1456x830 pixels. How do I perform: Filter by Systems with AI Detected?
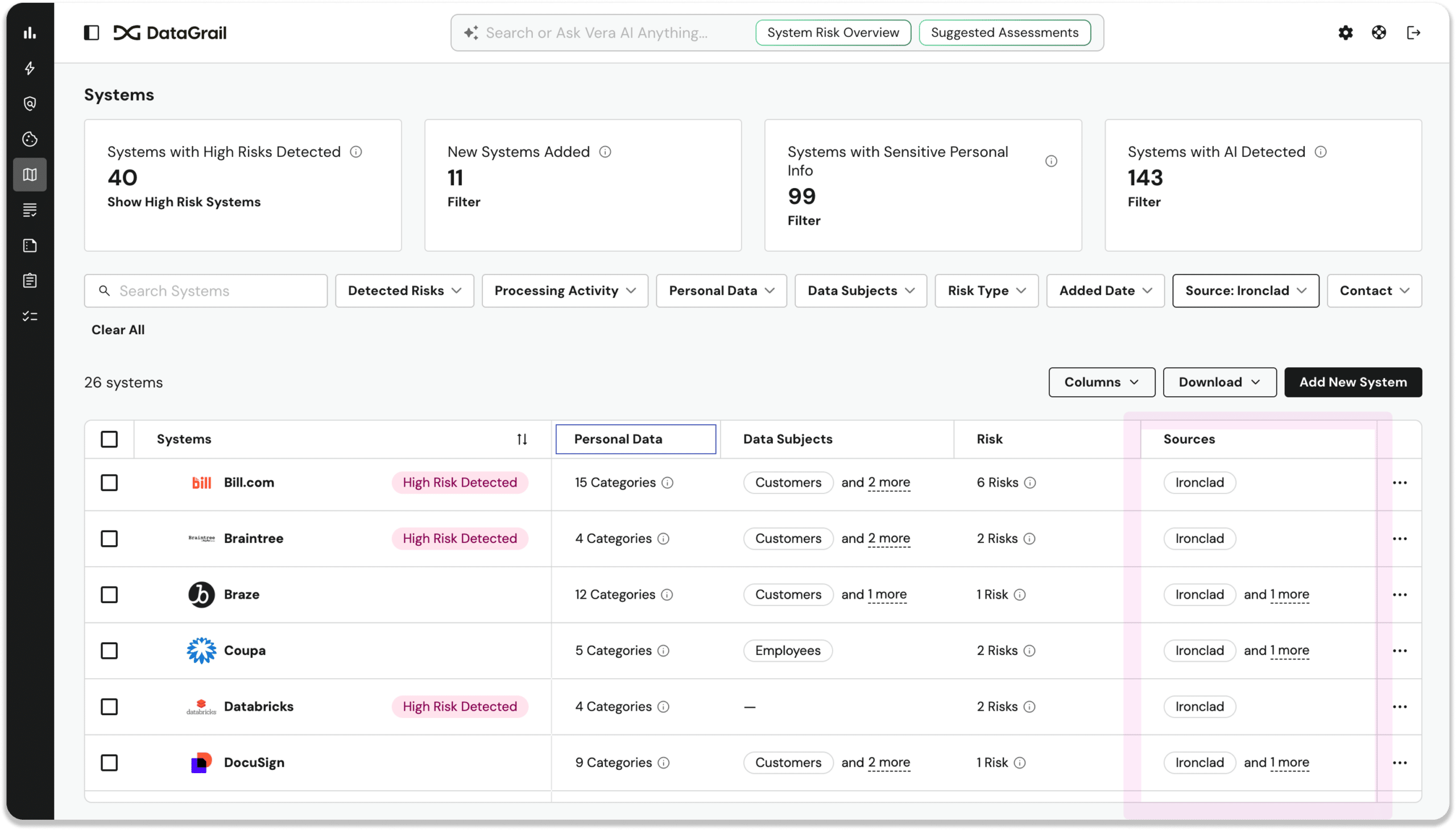click(1143, 202)
